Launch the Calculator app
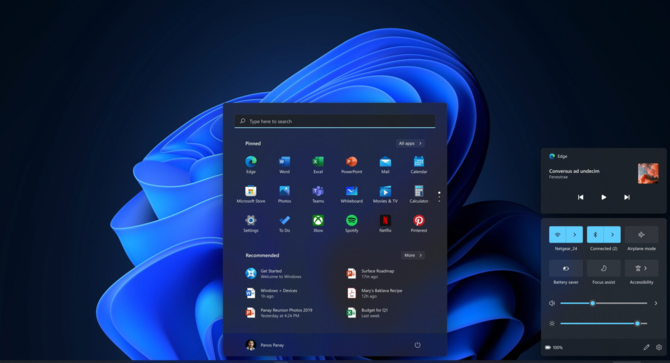670x363 pixels. coord(419,194)
